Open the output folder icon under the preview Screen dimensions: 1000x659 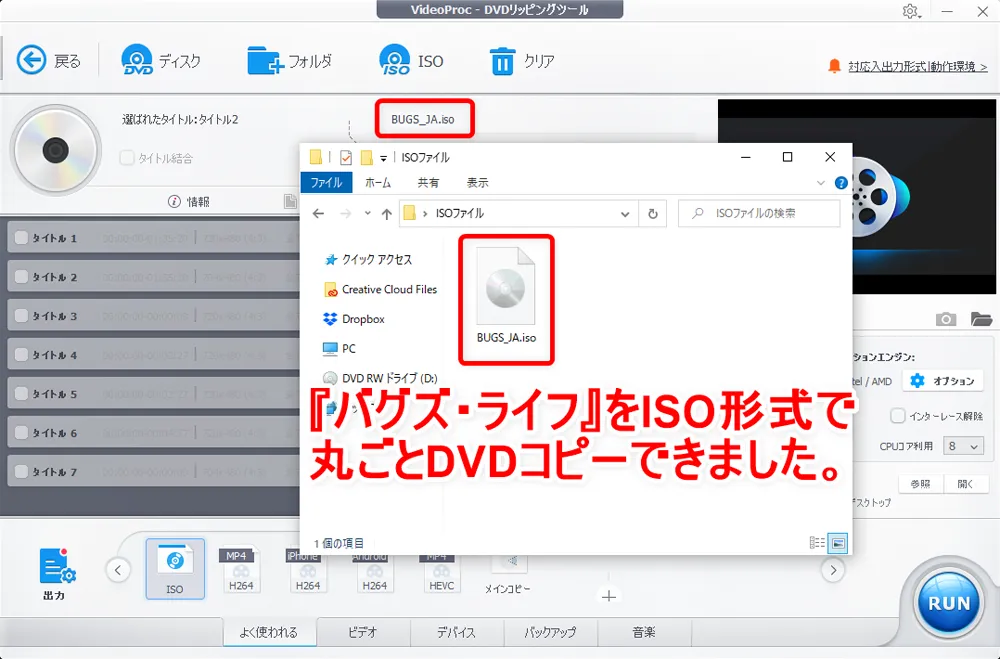981,318
